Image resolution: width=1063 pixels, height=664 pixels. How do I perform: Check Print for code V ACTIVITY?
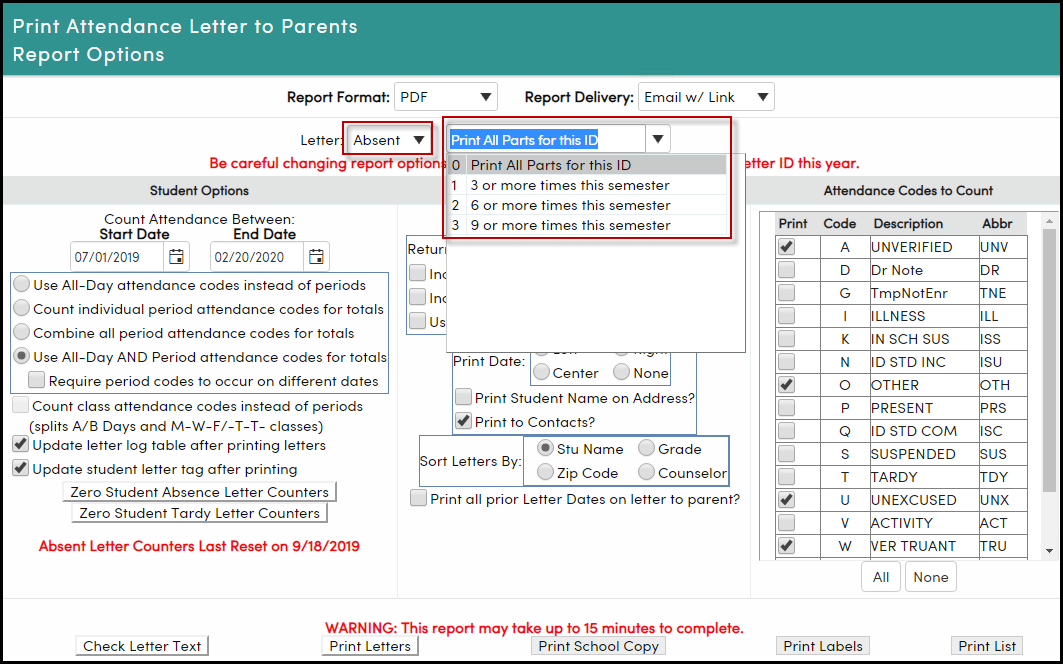pos(786,523)
